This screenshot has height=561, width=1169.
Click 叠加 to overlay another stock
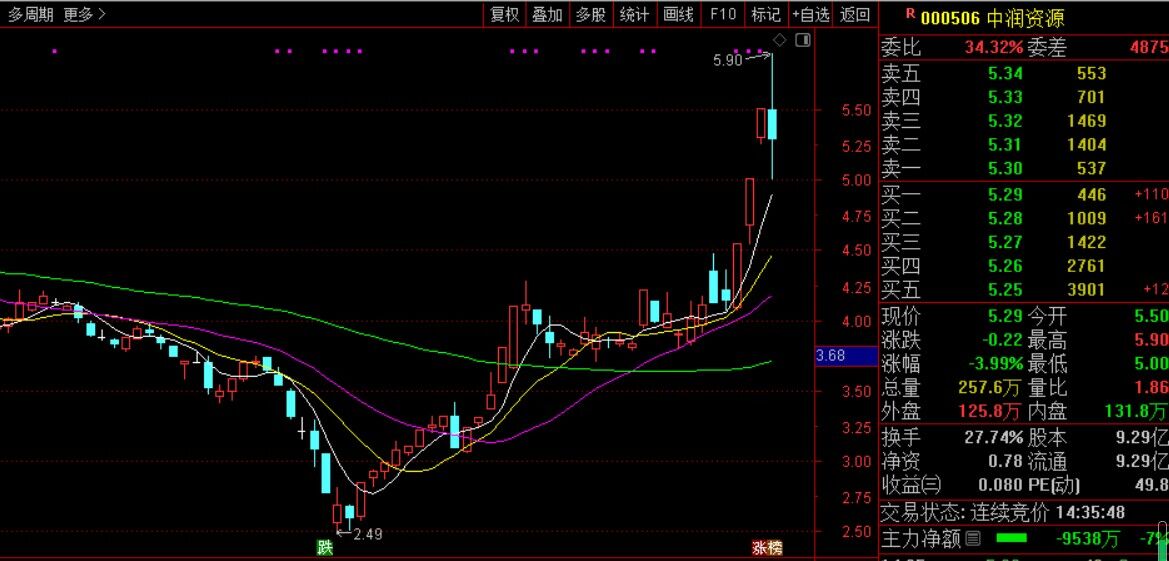tap(547, 13)
